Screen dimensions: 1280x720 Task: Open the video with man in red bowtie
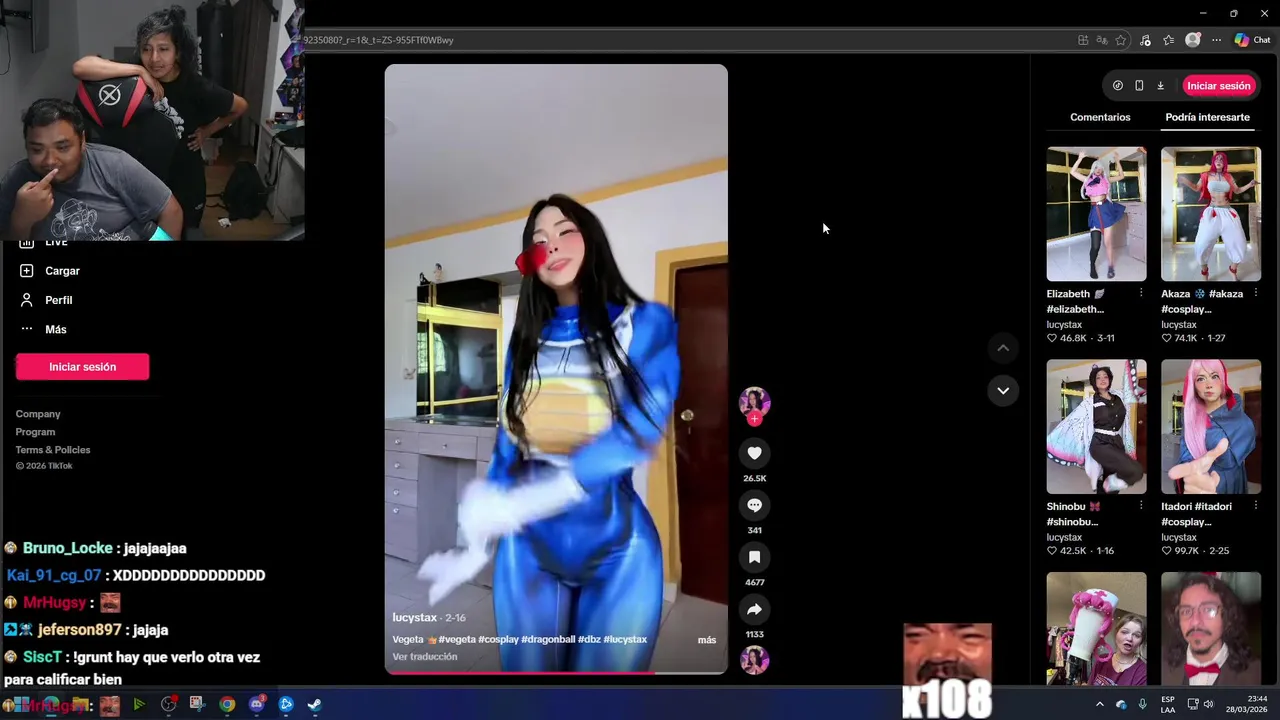(1210, 628)
